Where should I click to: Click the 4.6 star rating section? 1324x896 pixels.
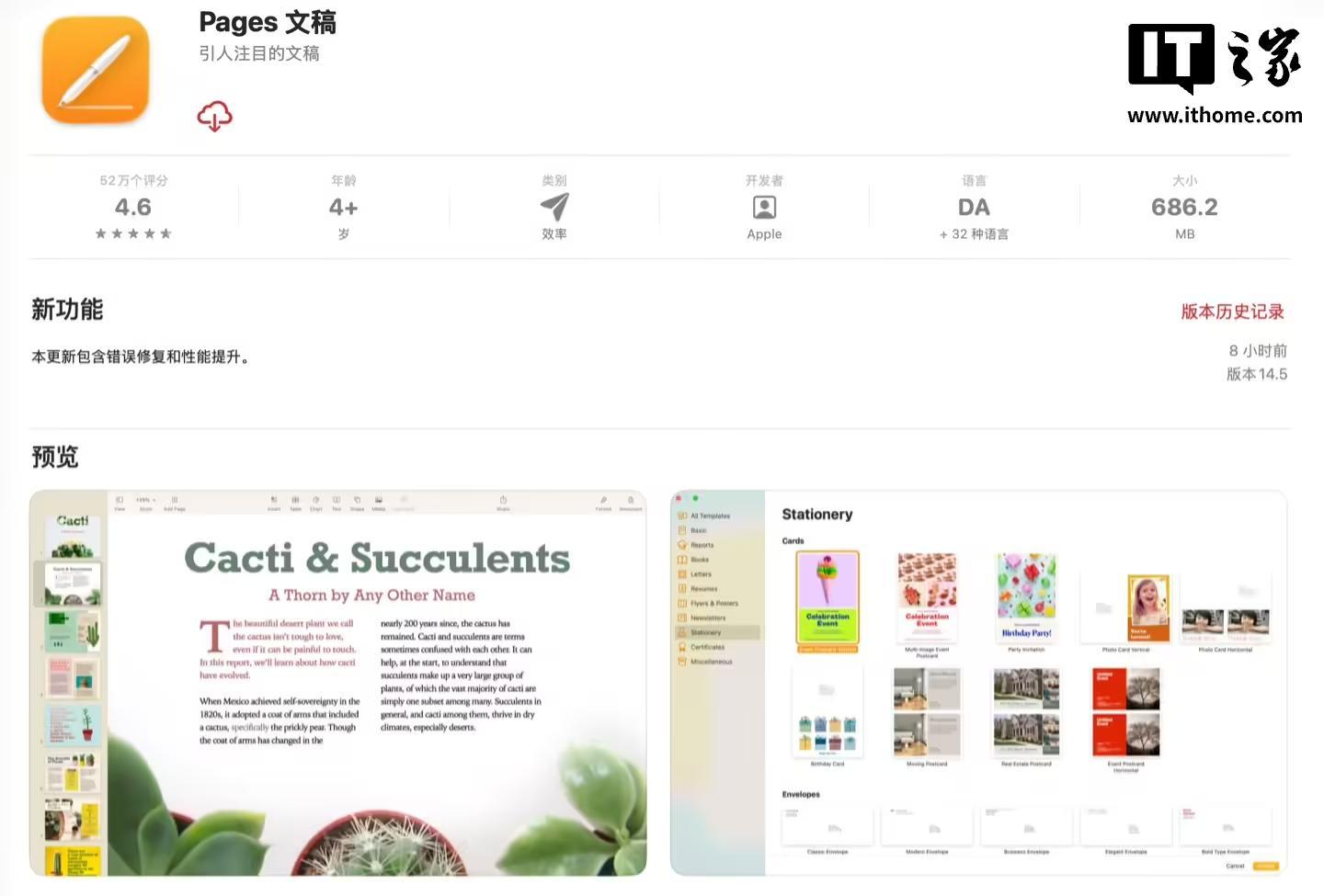pyautogui.click(x=133, y=207)
